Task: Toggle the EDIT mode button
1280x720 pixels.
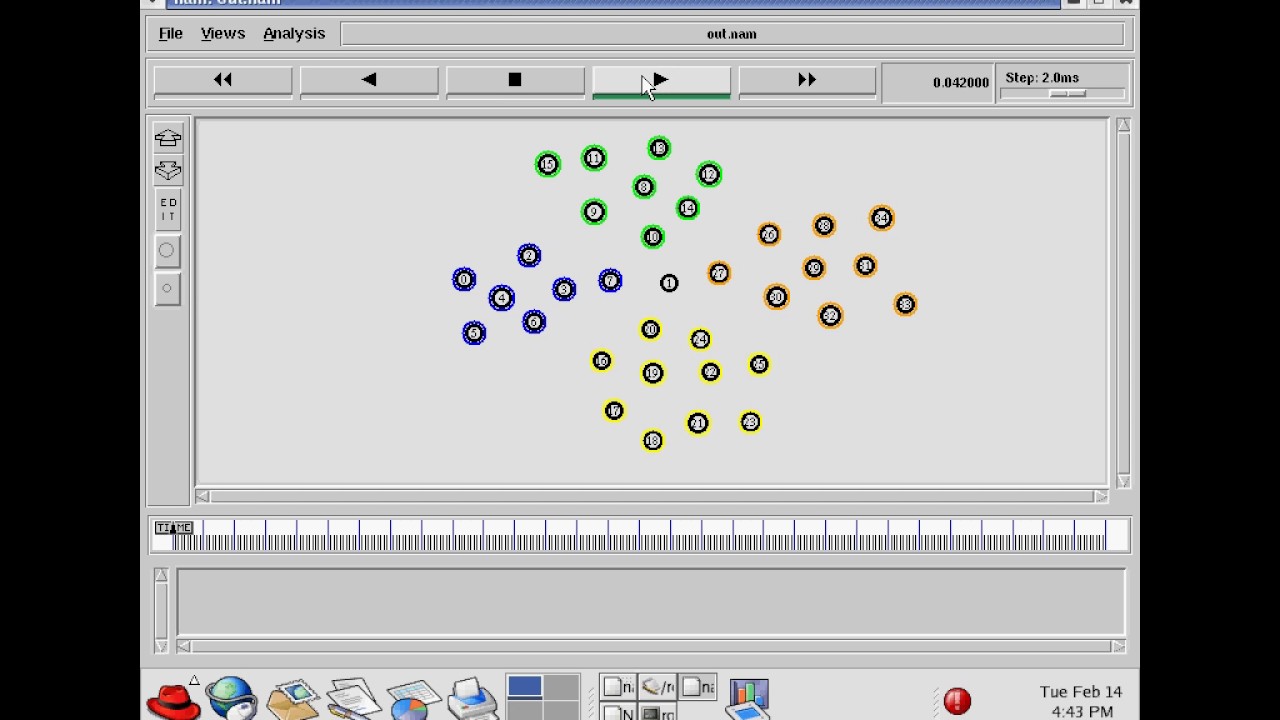Action: 168,210
